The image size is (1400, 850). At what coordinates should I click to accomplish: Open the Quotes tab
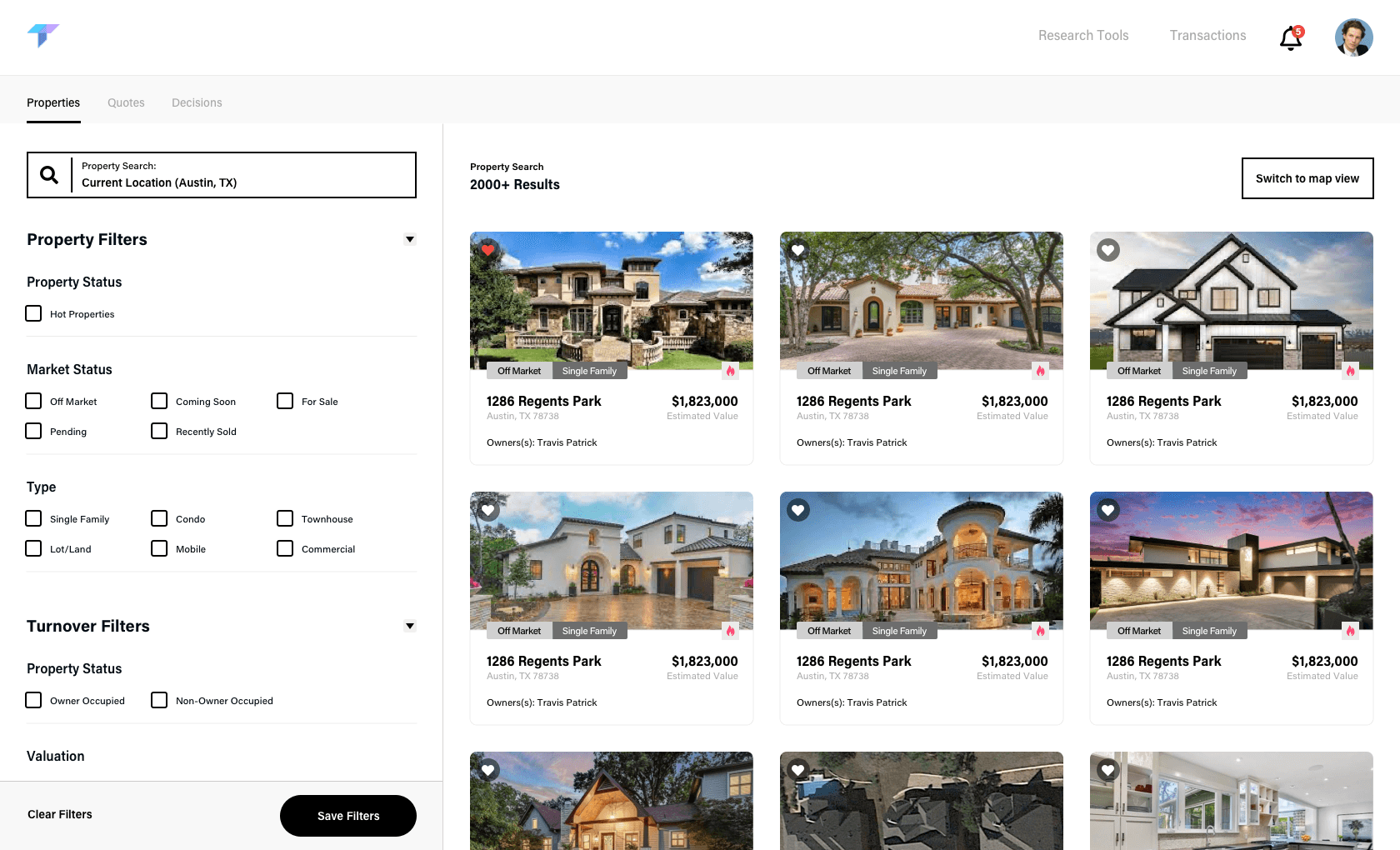(126, 102)
